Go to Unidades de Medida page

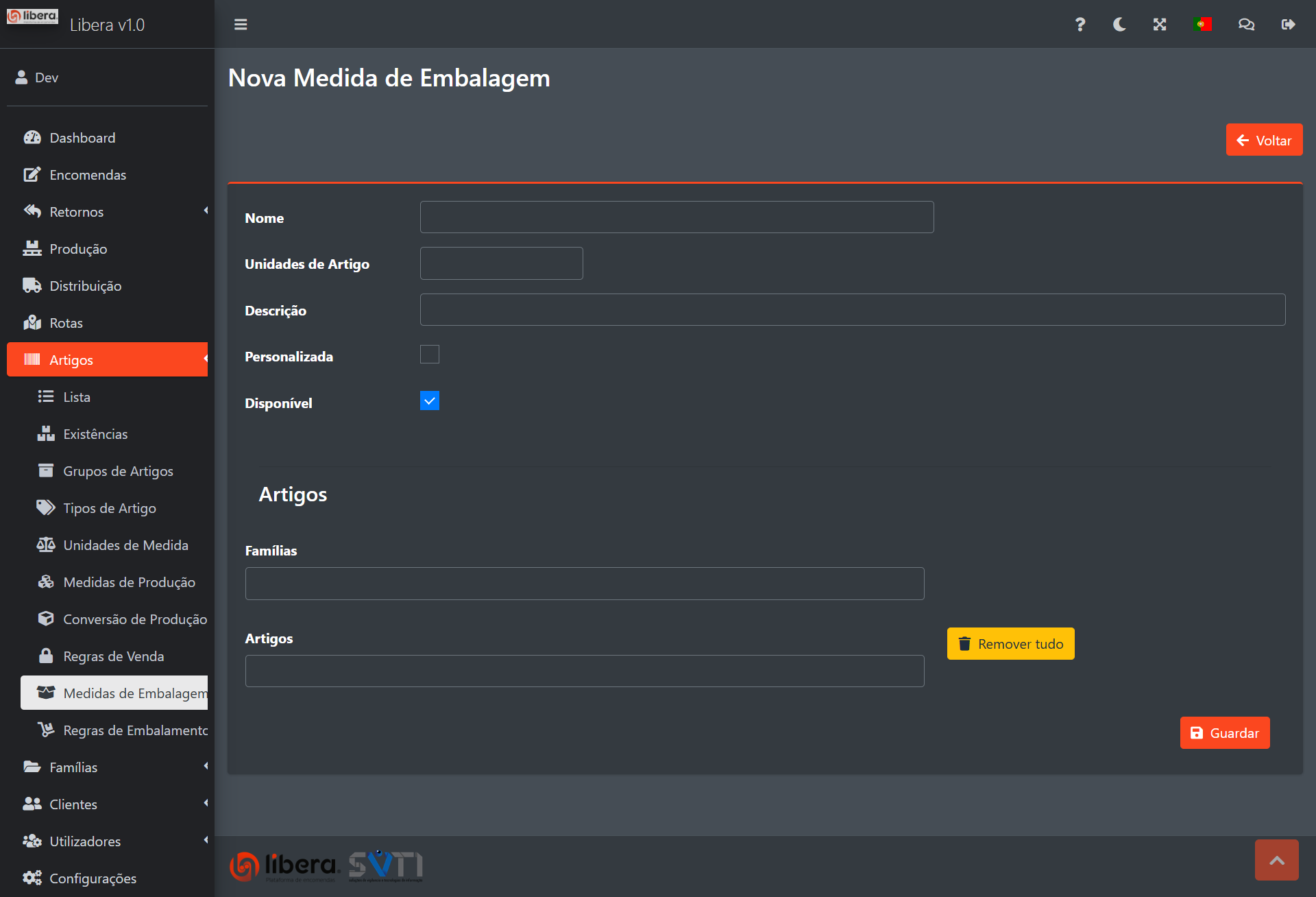click(x=125, y=545)
